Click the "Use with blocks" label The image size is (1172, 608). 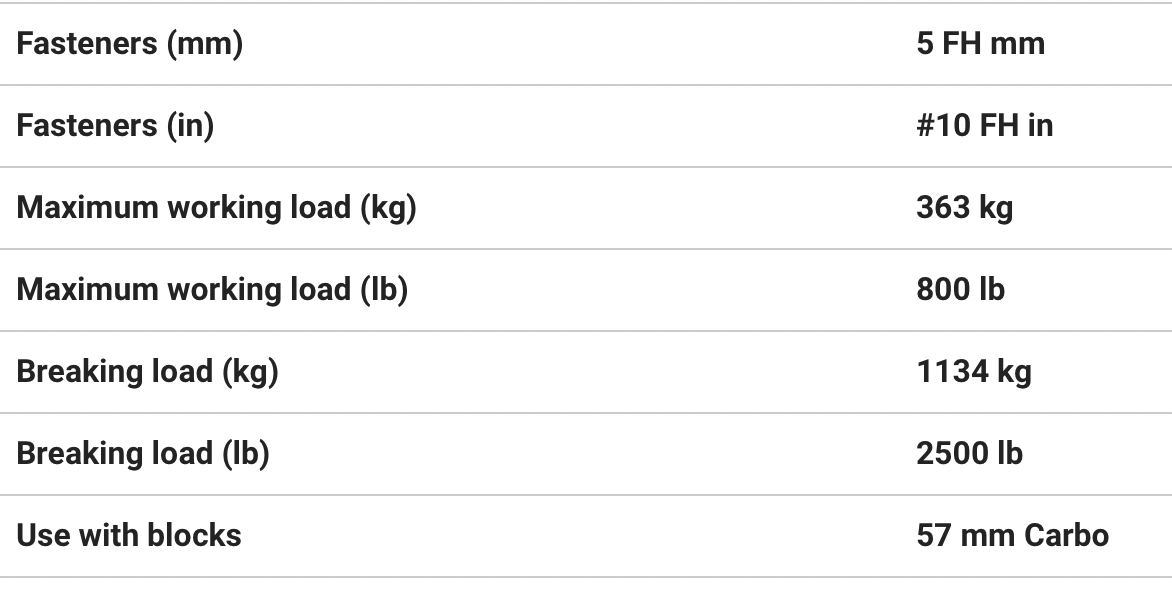click(x=129, y=536)
